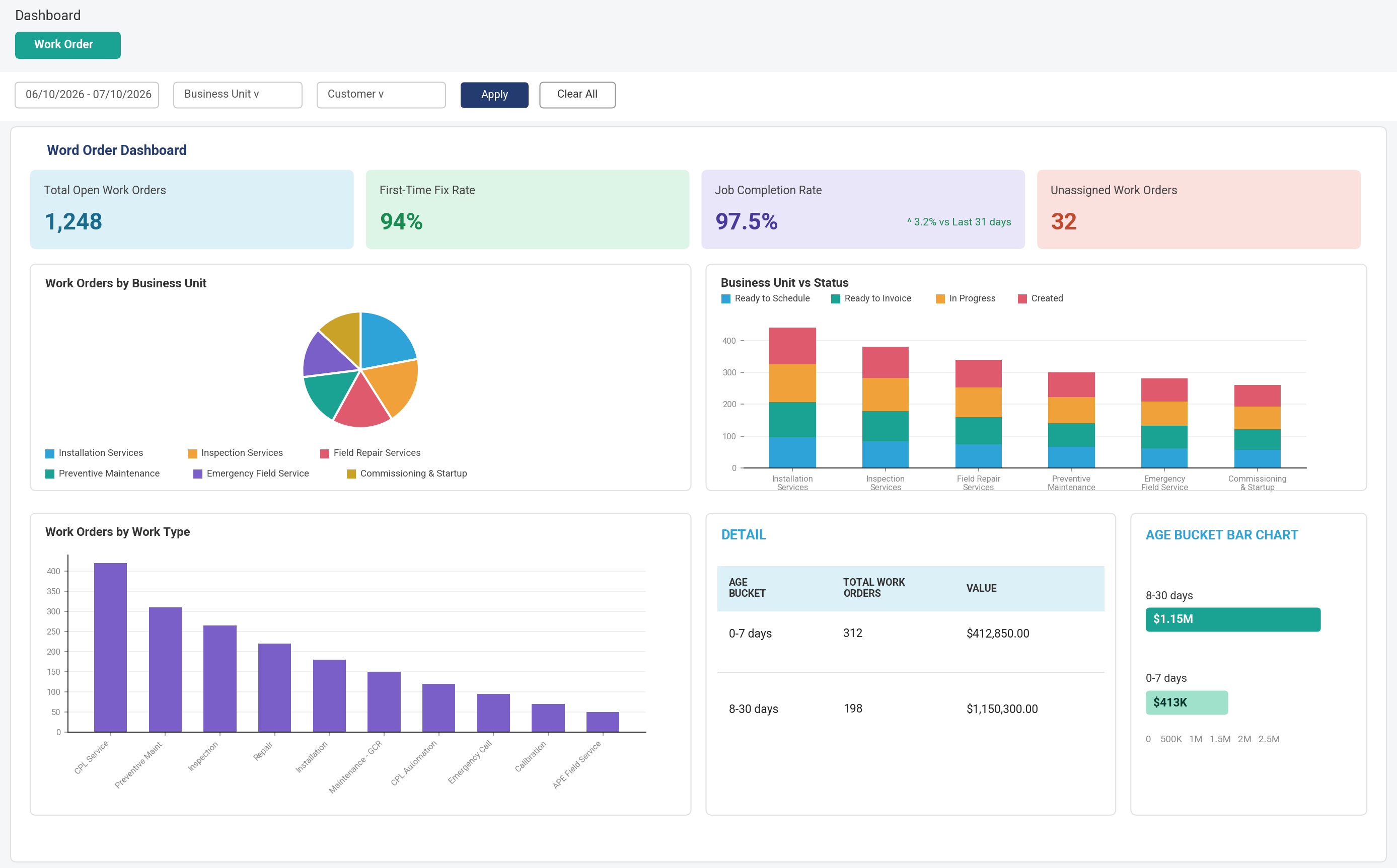Screen dimensions: 1397x868
Task: Click the Commissioning & Startup legend square
Action: [x=351, y=474]
